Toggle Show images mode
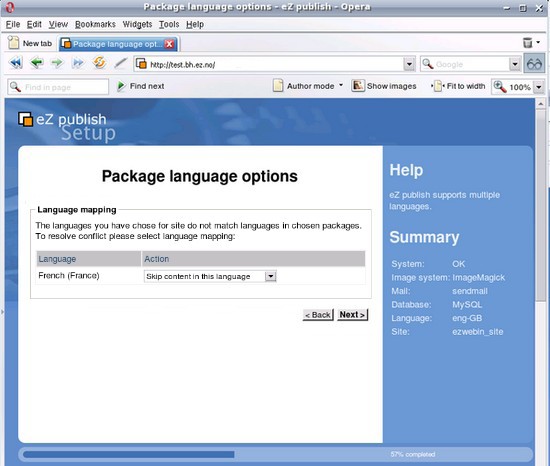 tap(384, 86)
